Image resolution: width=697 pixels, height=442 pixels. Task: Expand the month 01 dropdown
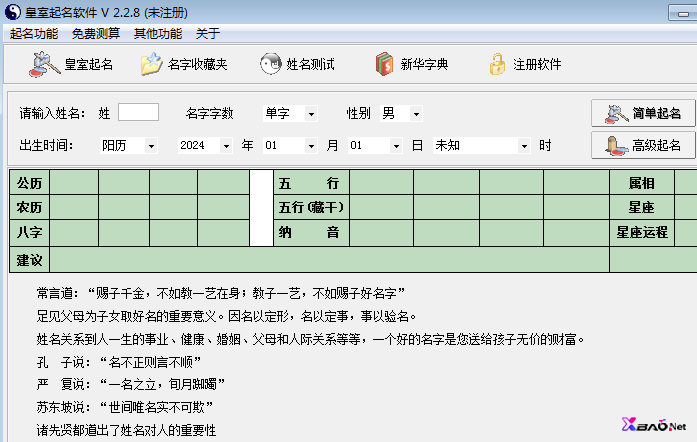point(311,146)
